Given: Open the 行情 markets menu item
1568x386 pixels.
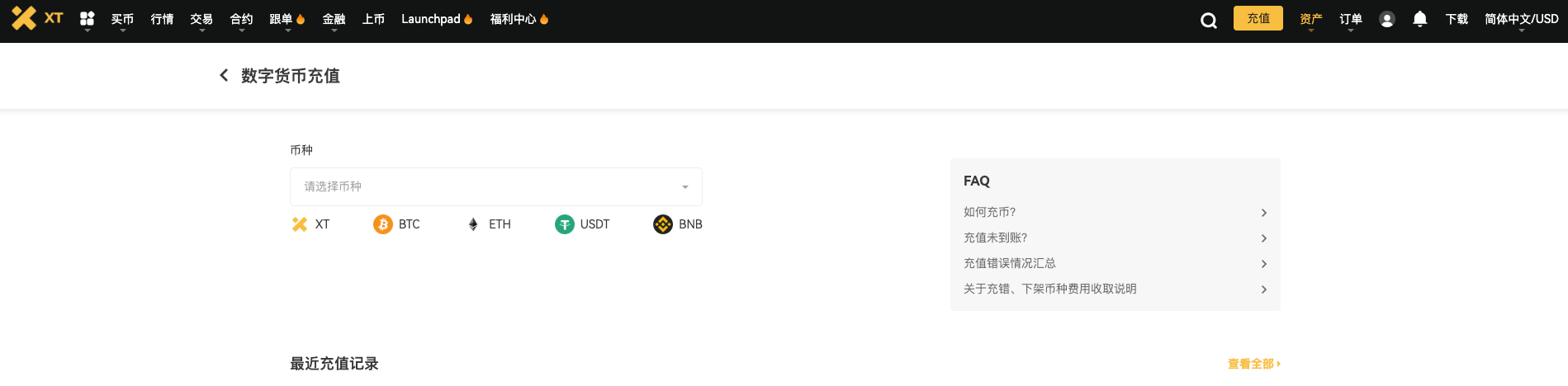Looking at the screenshot, I should (162, 19).
